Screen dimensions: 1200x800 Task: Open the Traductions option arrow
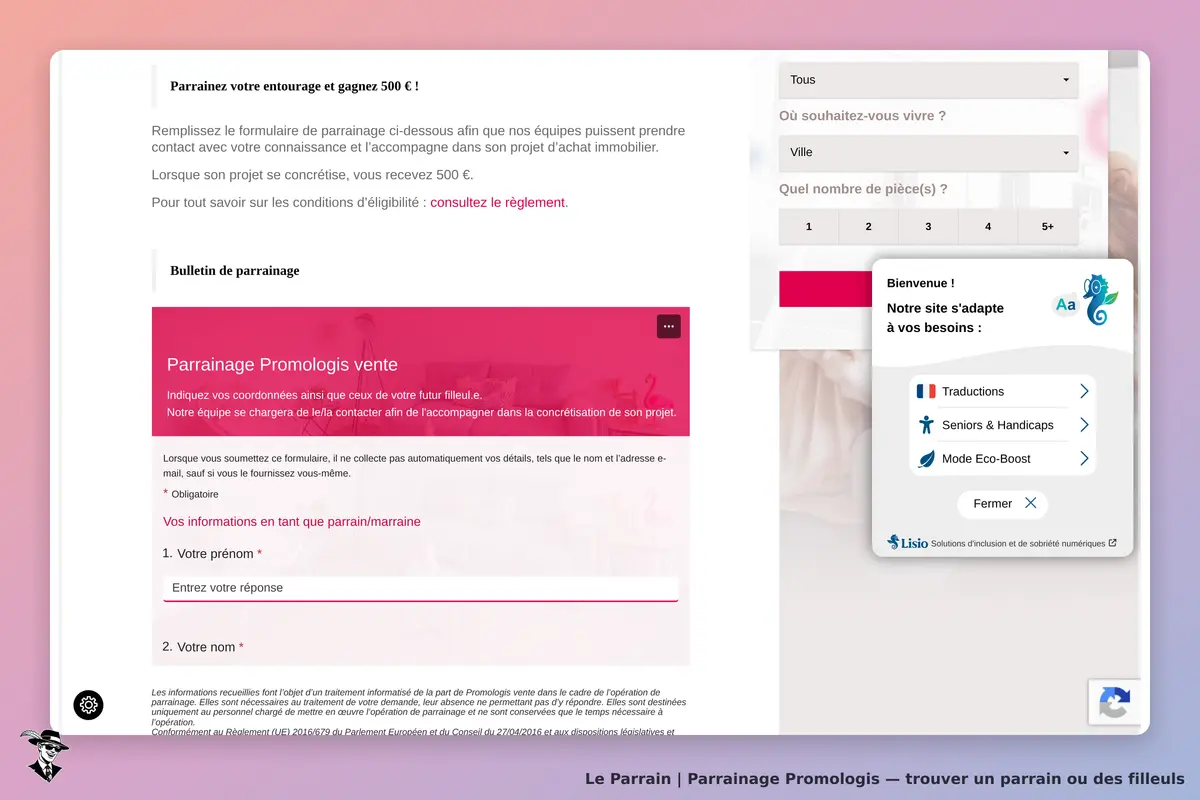coord(1084,391)
